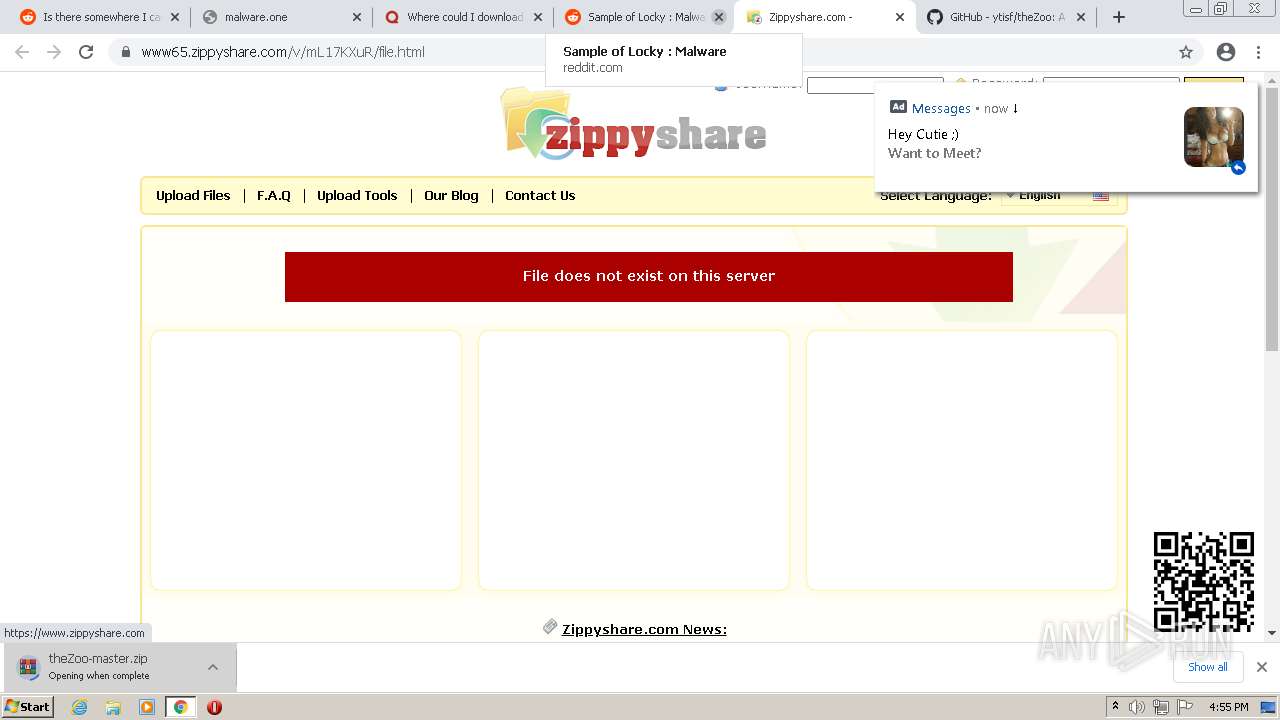Image resolution: width=1280 pixels, height=720 pixels.
Task: Click the QR code image
Action: pyautogui.click(x=1204, y=582)
